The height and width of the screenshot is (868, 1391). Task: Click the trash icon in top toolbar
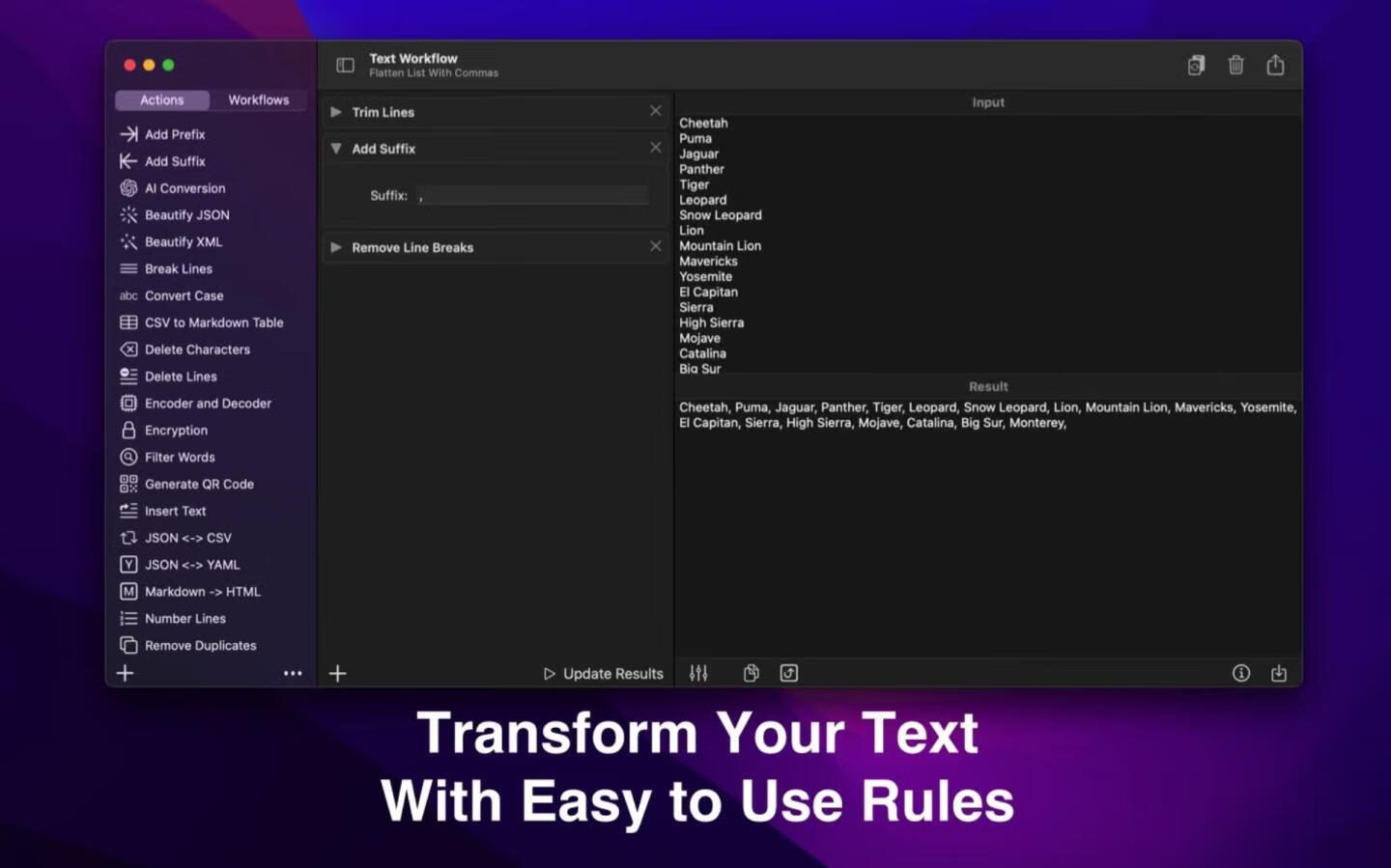[x=1235, y=66]
